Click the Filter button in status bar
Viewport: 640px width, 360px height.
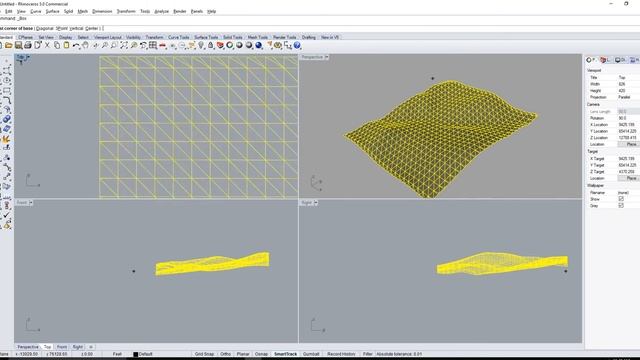367,354
